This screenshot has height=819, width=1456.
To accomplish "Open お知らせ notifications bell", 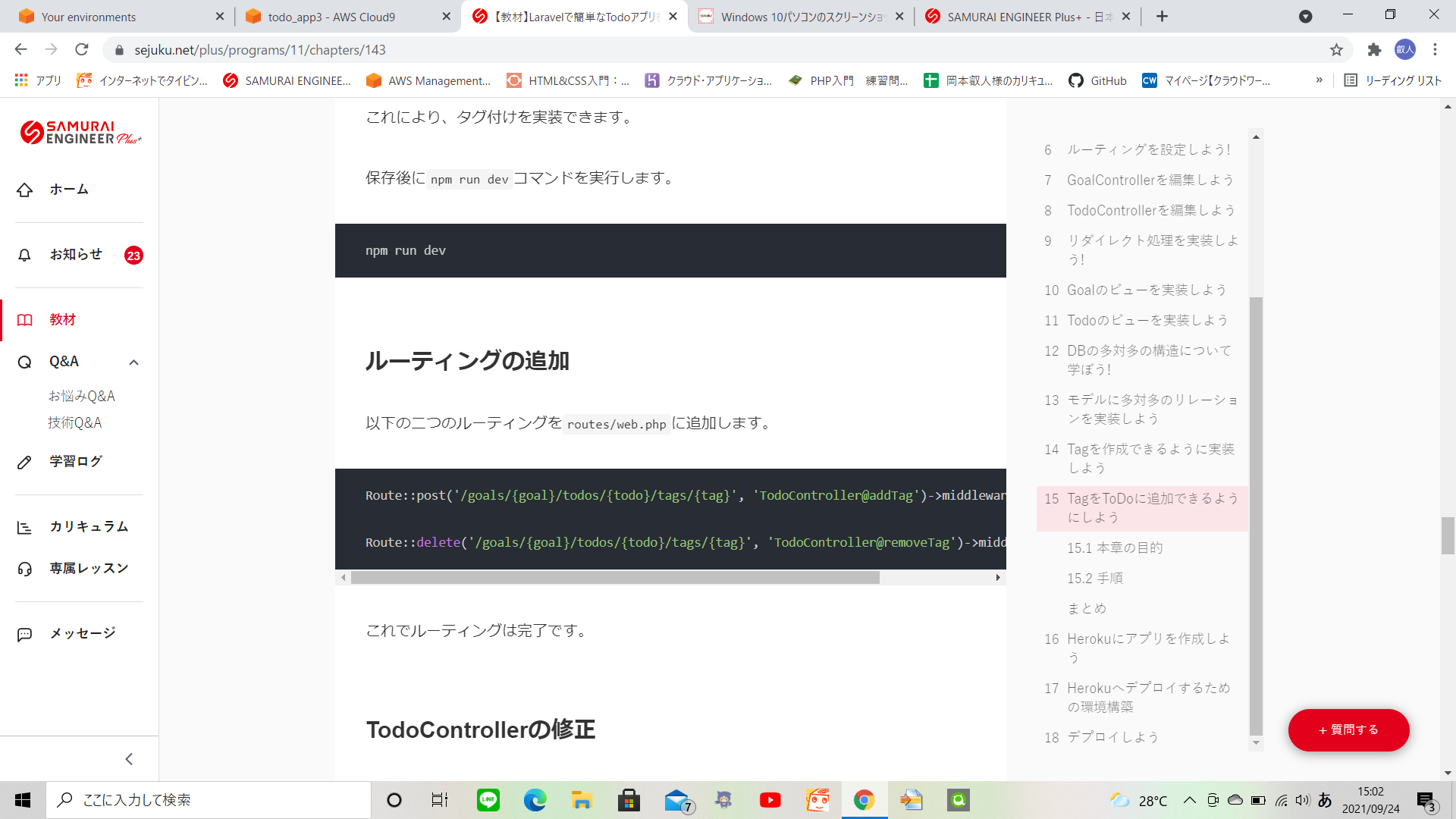I will point(24,255).
